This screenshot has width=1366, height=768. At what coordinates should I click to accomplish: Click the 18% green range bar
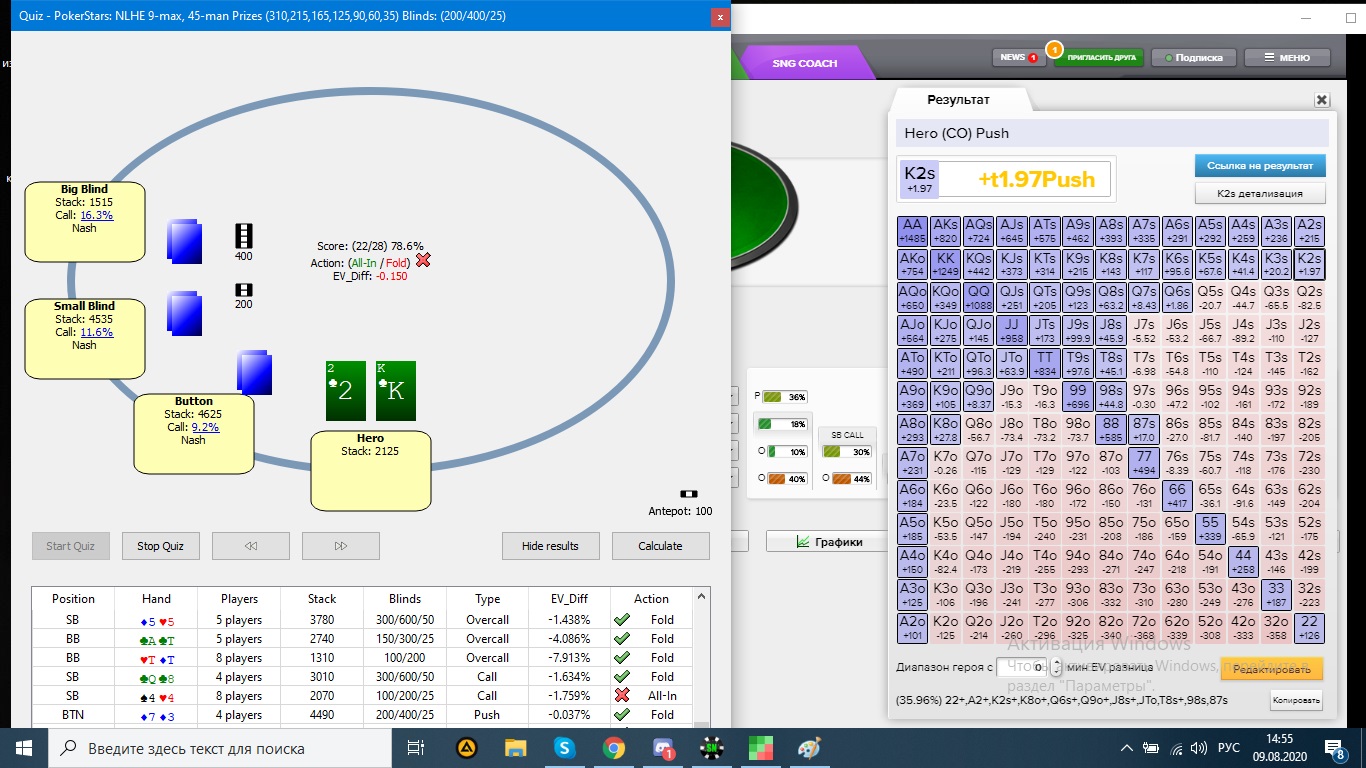784,424
